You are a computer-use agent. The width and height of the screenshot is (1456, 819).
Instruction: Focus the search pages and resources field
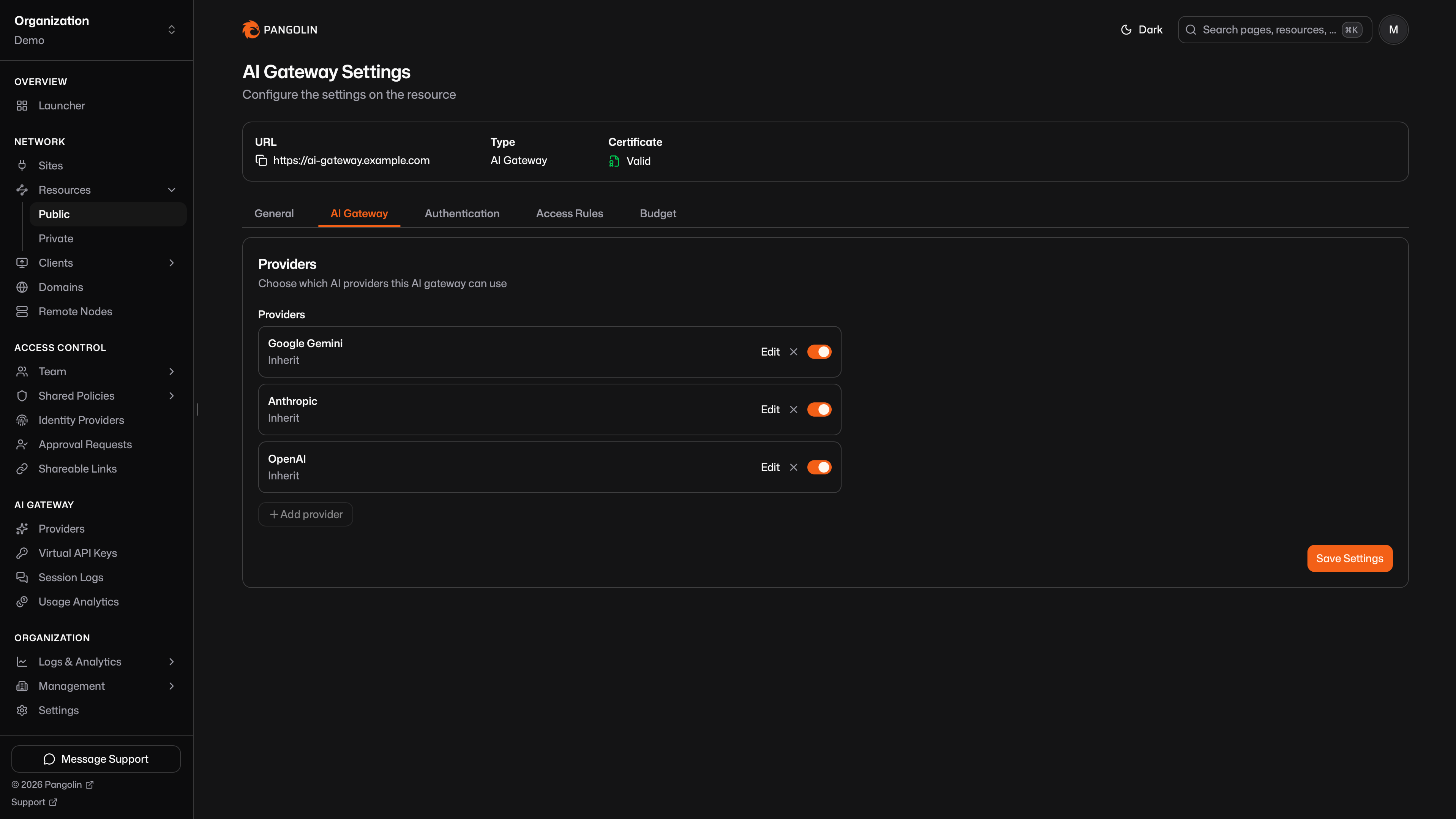[1274, 29]
